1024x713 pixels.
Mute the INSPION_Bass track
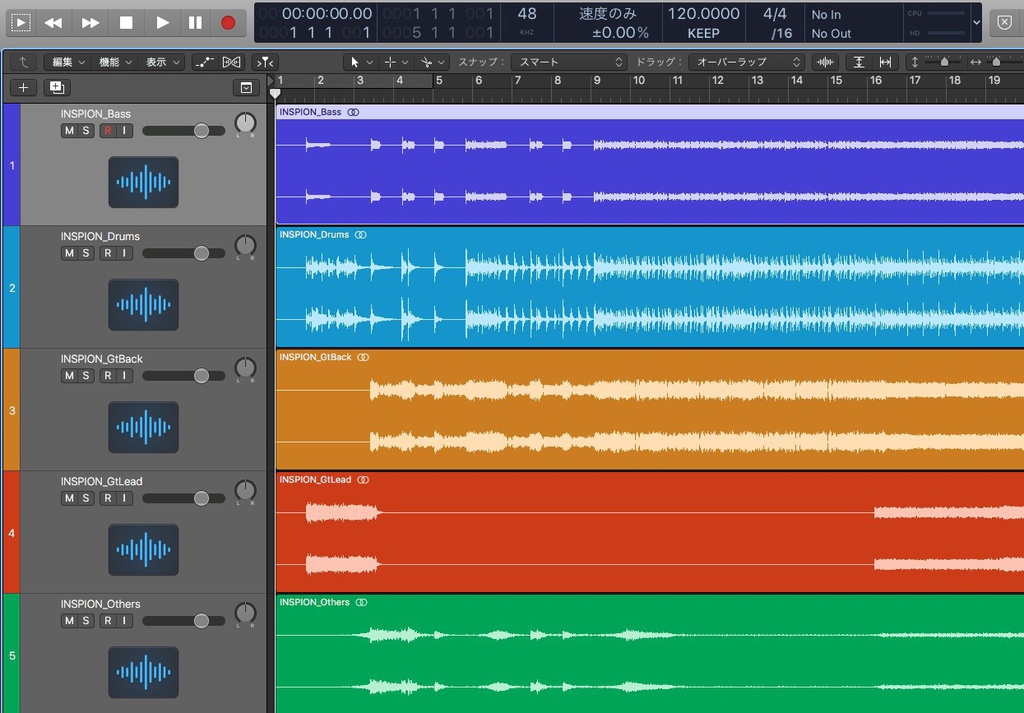click(x=69, y=131)
